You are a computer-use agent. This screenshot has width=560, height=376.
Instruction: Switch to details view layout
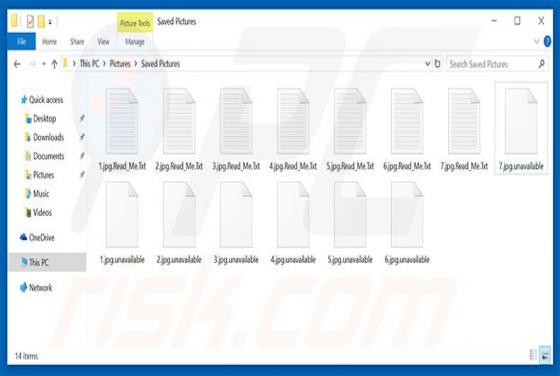[x=533, y=355]
